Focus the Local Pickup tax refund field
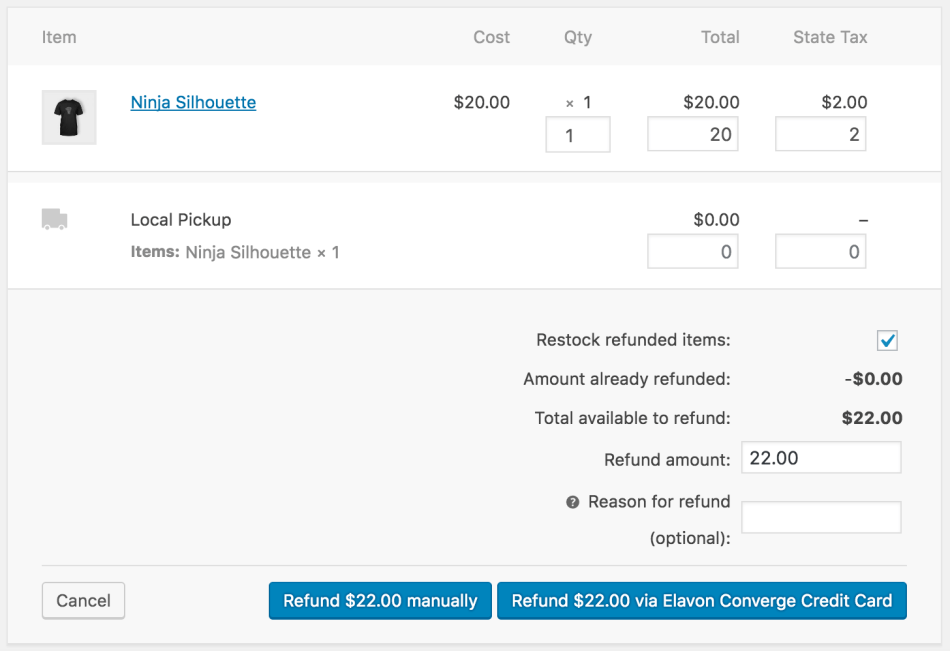 pos(821,252)
